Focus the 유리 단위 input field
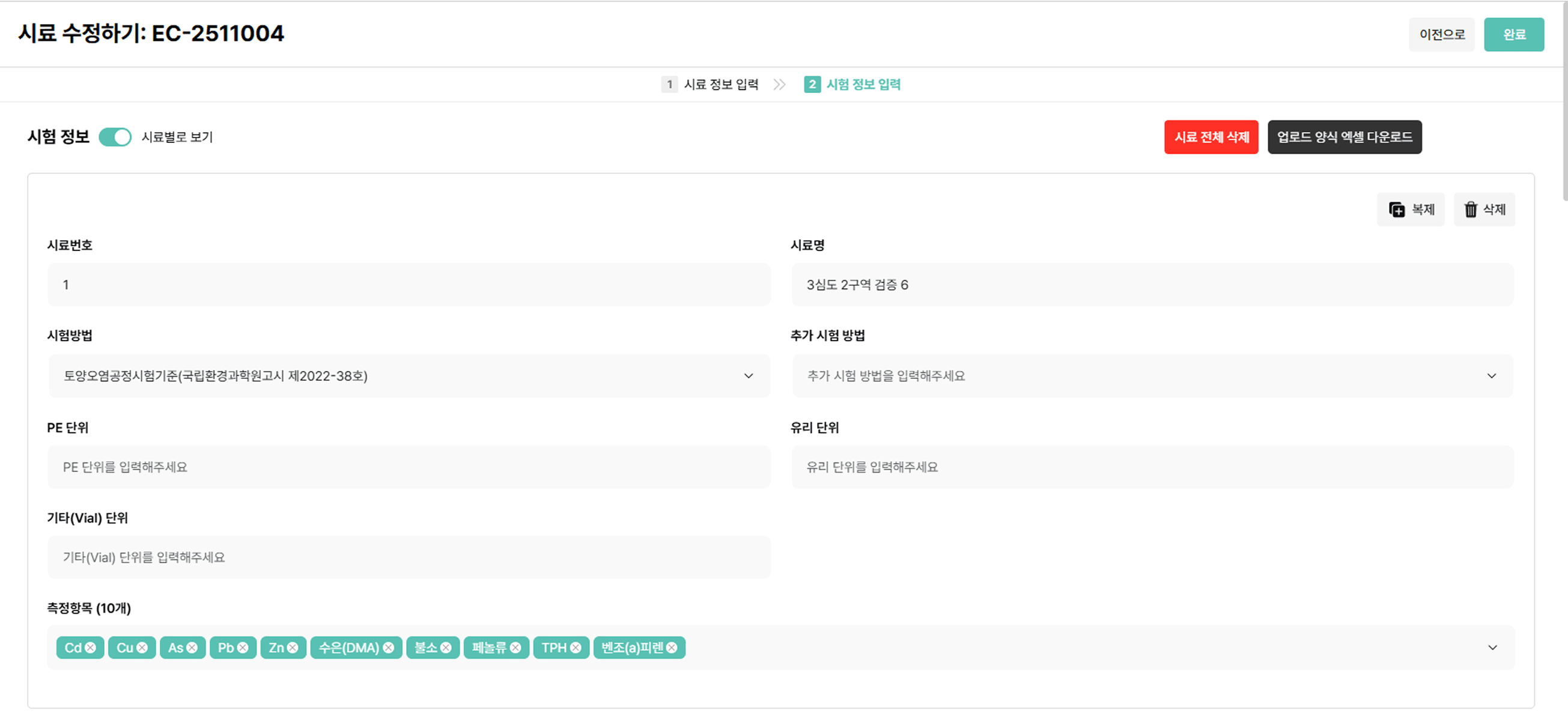The width and height of the screenshot is (1568, 717). (1152, 467)
